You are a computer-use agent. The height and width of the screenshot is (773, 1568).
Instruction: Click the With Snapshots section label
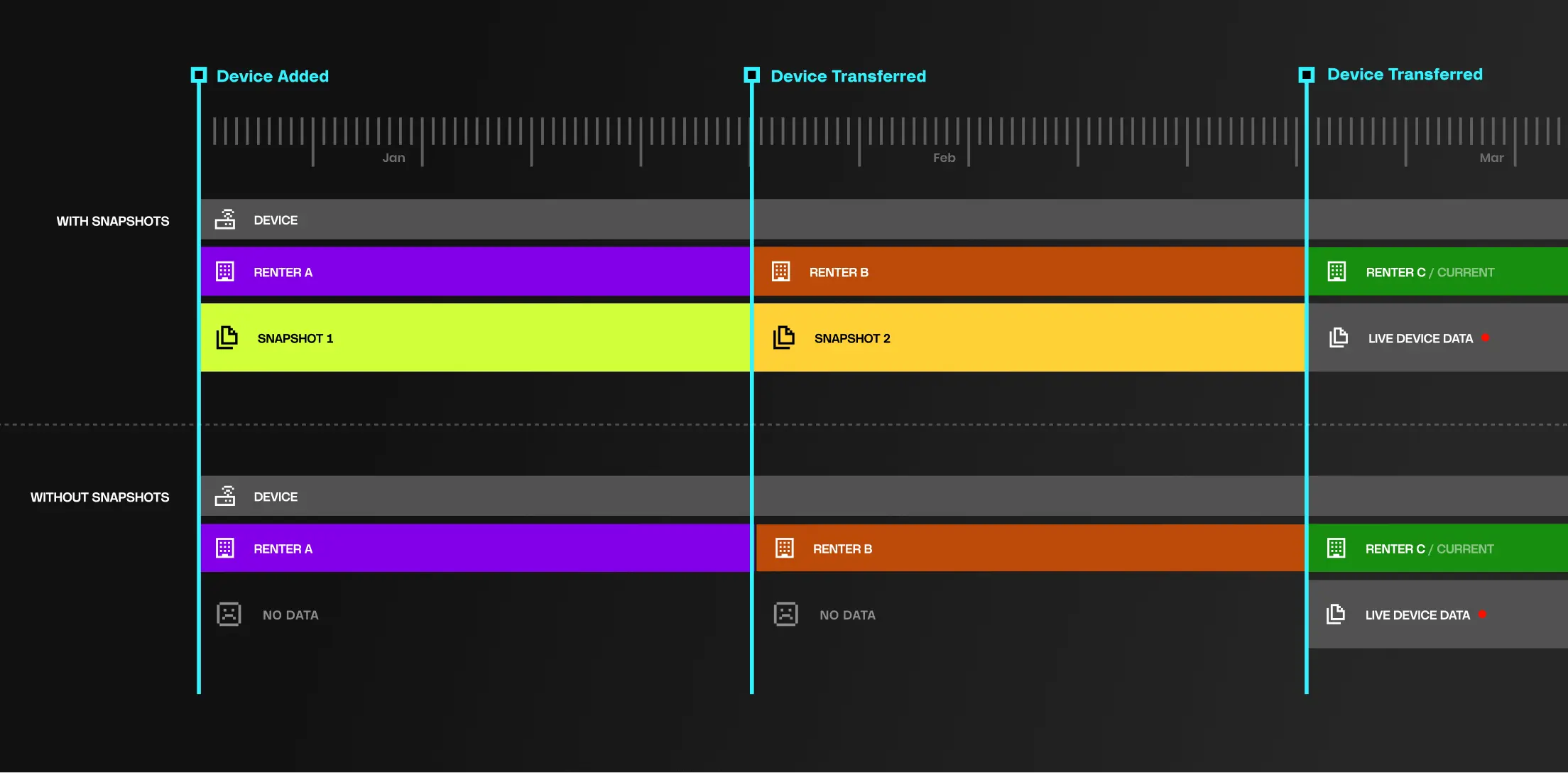pos(113,221)
